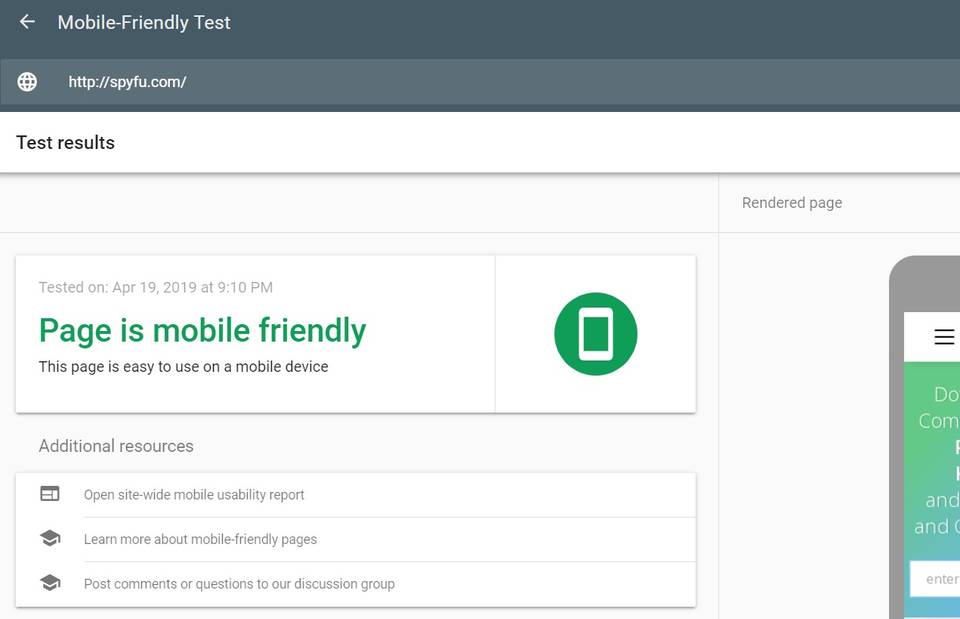Click the Additional resources heading

(116, 446)
